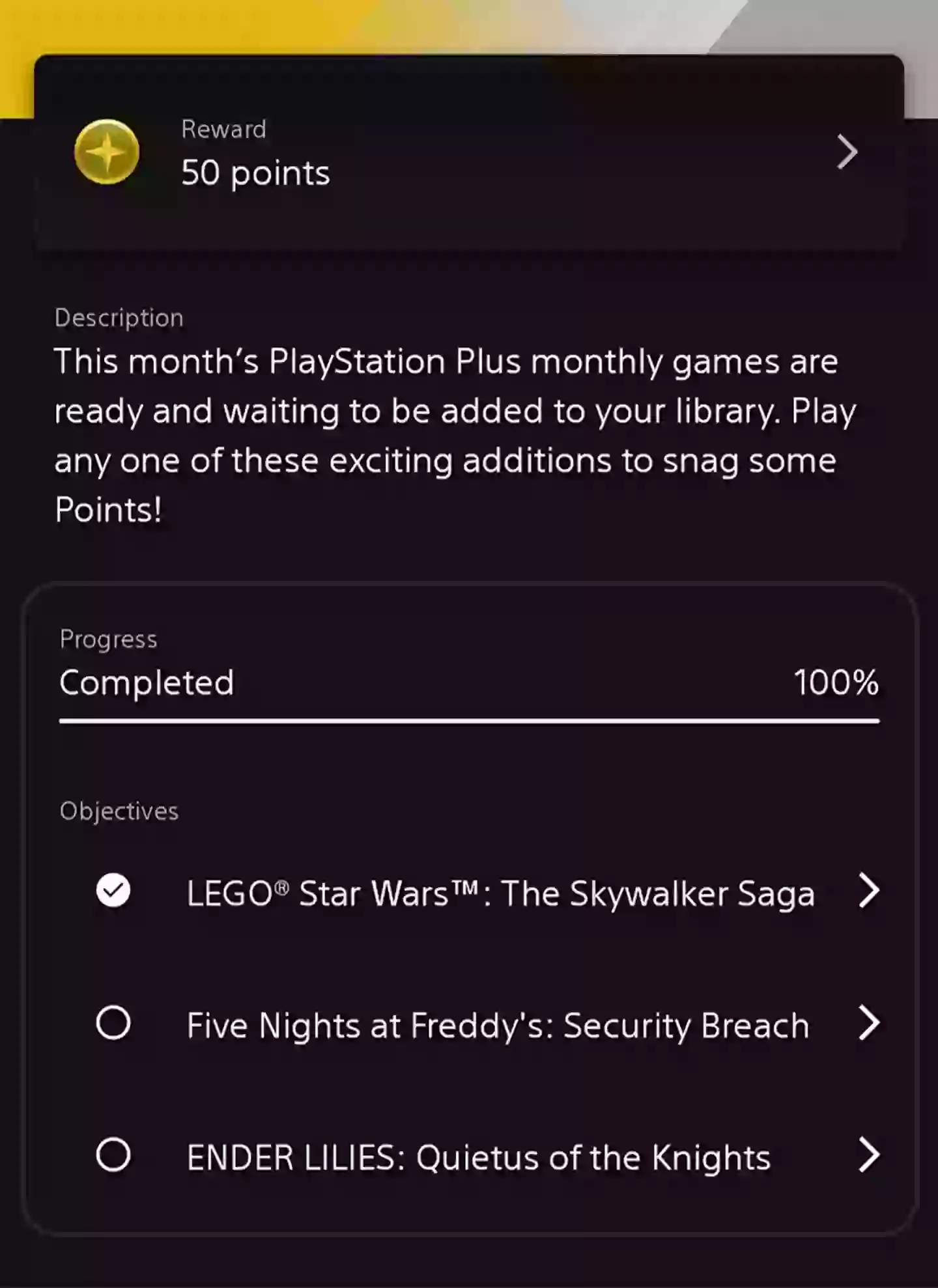This screenshot has width=938, height=1288.
Task: Expand LEGO Star Wars objective chevron
Action: [869, 891]
